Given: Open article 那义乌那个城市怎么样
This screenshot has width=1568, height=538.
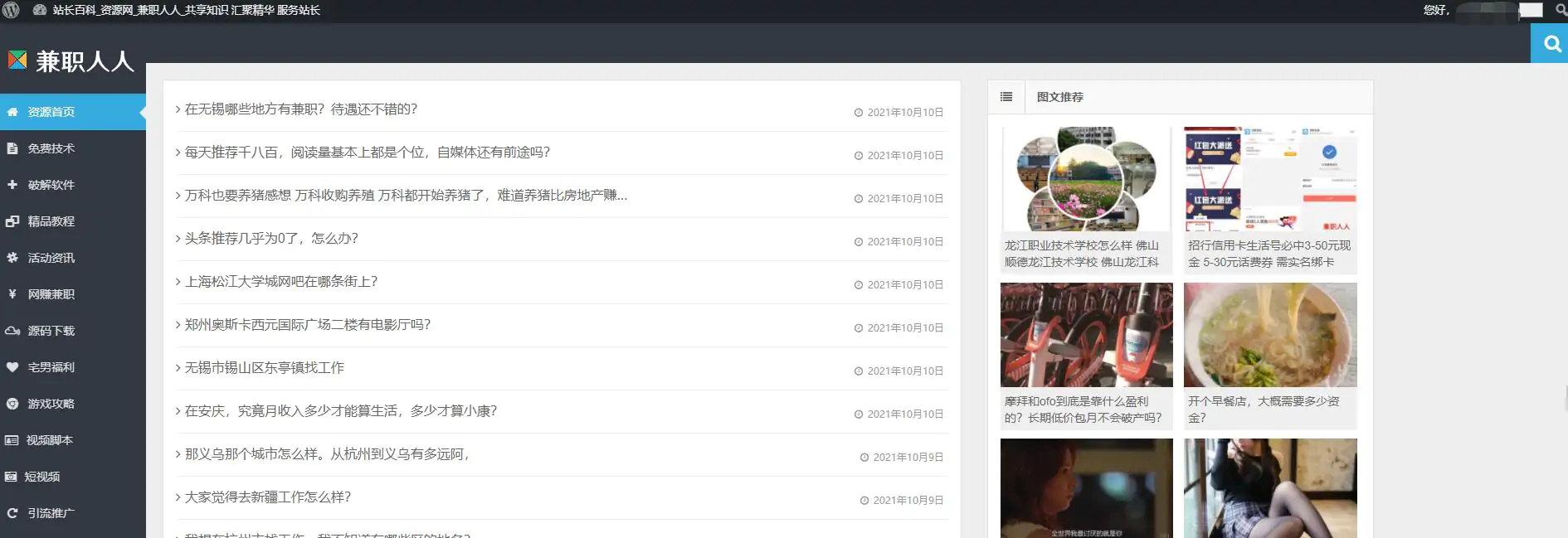Looking at the screenshot, I should coord(327,454).
